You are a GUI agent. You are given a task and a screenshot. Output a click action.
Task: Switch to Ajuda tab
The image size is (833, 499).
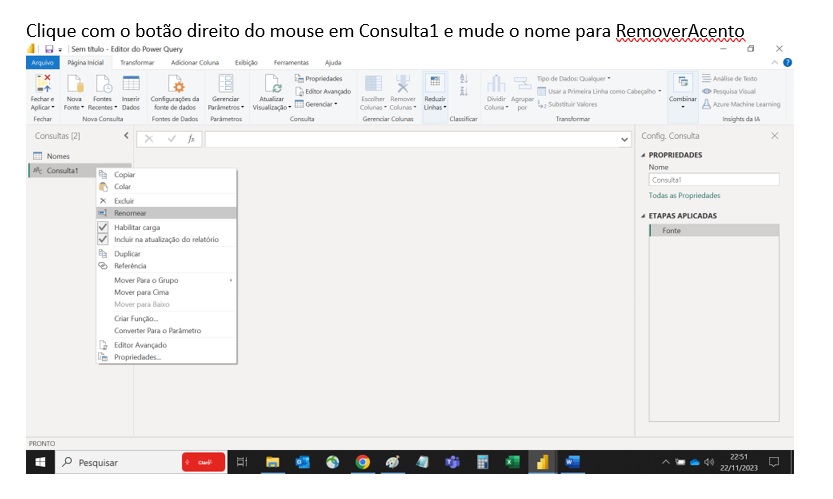coord(333,63)
